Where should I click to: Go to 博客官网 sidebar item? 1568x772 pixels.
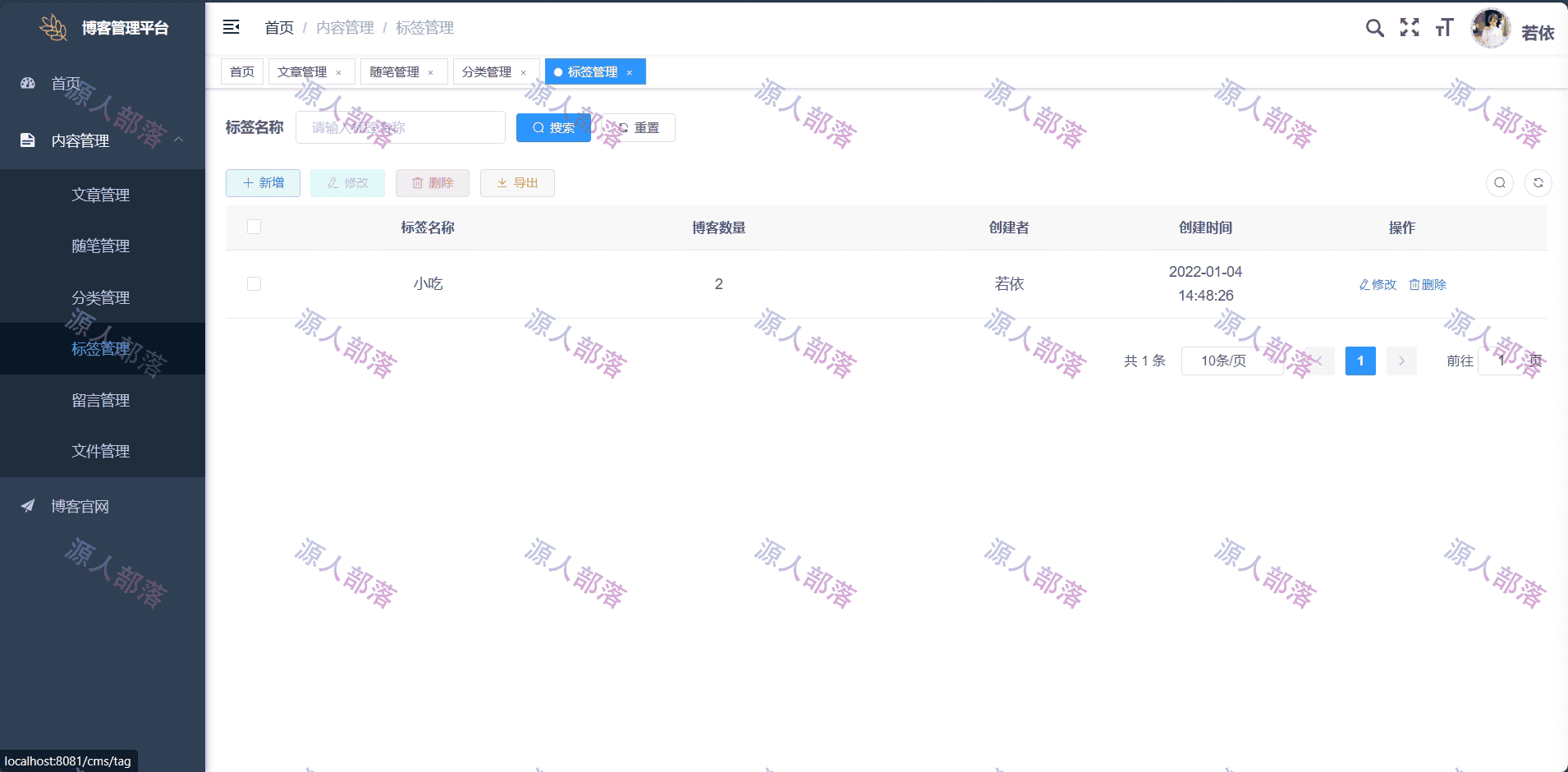pyautogui.click(x=103, y=506)
